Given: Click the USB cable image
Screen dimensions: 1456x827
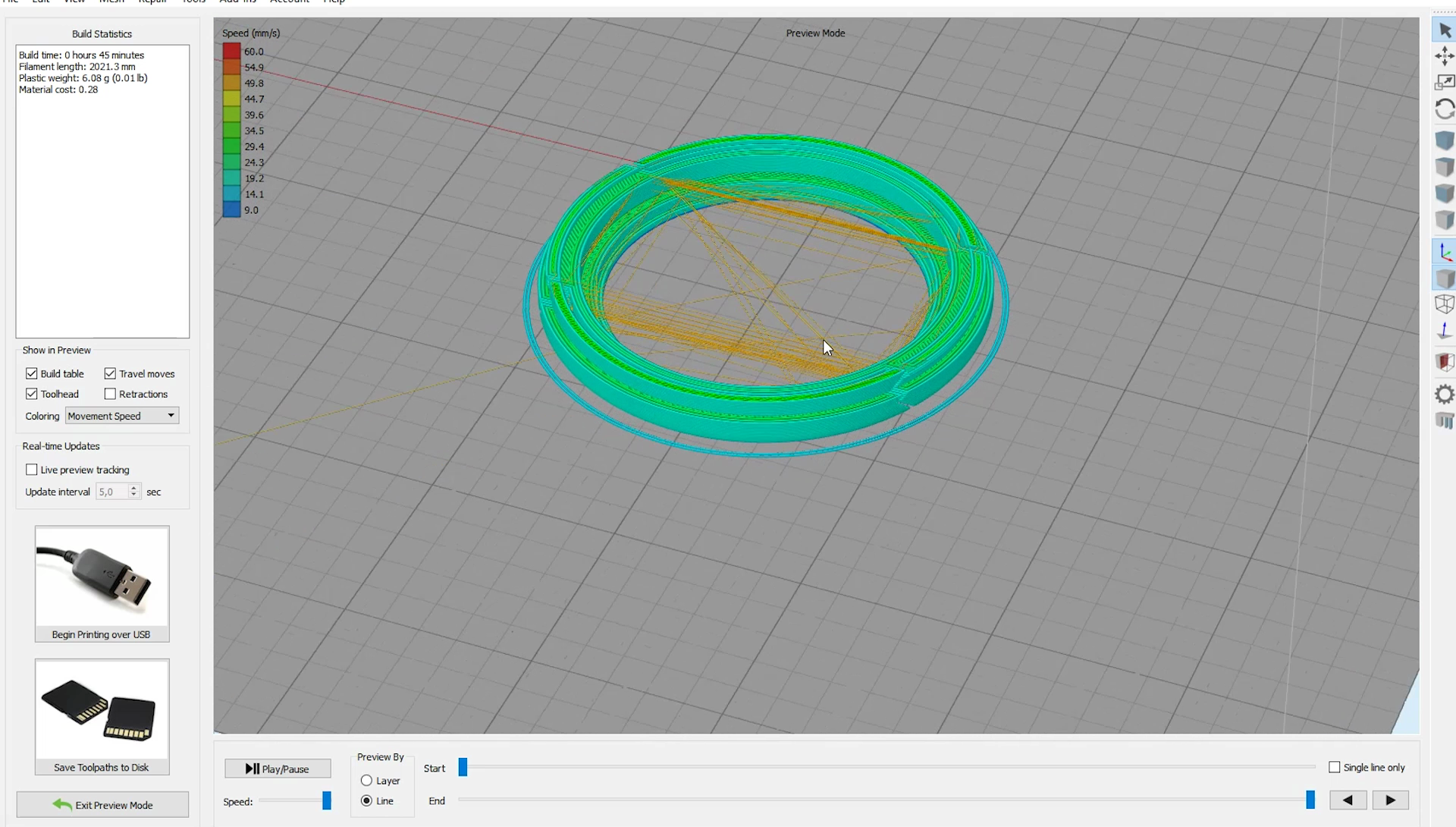Looking at the screenshot, I should pos(102,577).
